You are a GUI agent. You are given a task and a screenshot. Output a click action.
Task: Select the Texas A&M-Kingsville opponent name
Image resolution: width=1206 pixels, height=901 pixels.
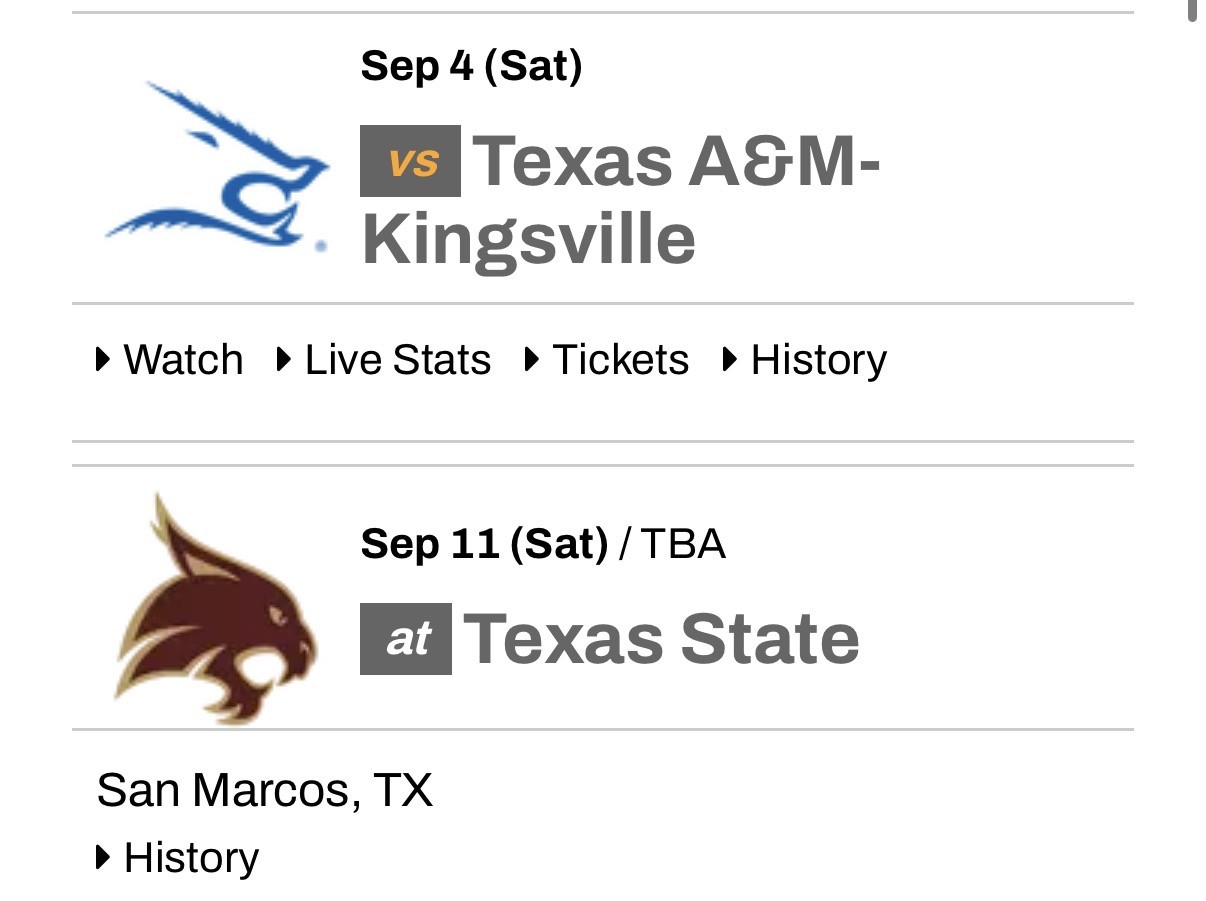[620, 200]
